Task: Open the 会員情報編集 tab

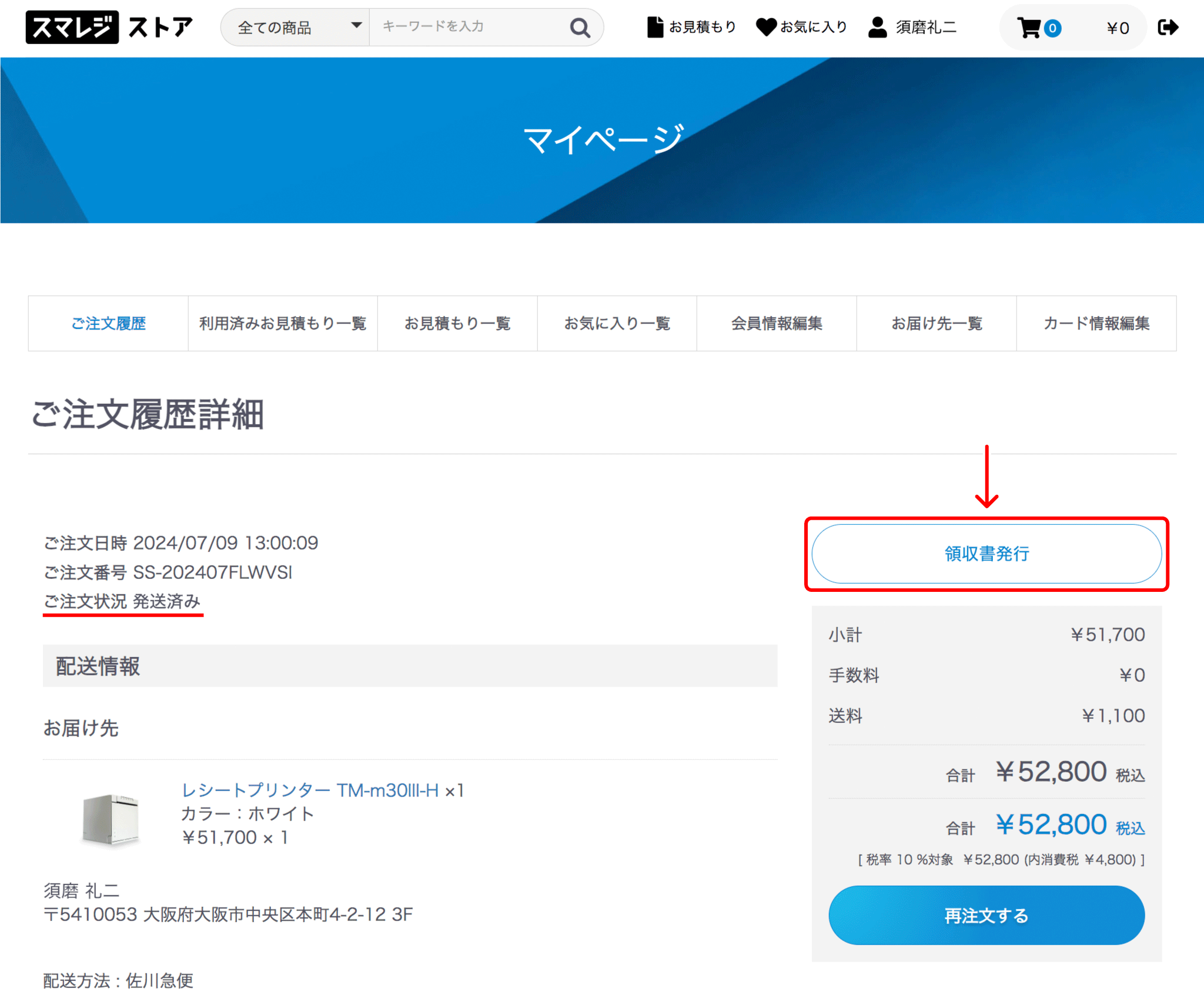Action: pos(777,323)
